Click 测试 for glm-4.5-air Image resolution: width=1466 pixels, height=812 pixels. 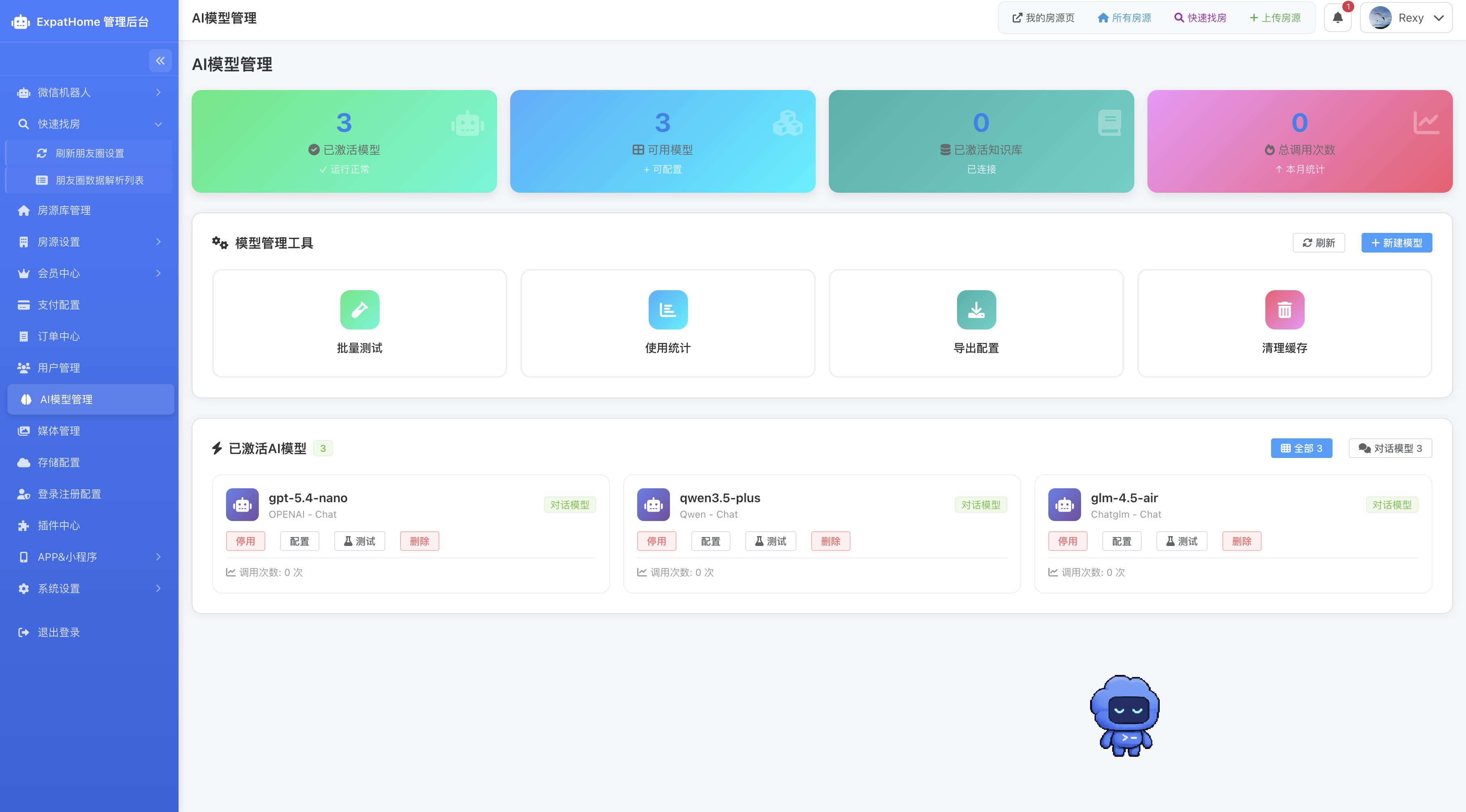click(x=1181, y=541)
